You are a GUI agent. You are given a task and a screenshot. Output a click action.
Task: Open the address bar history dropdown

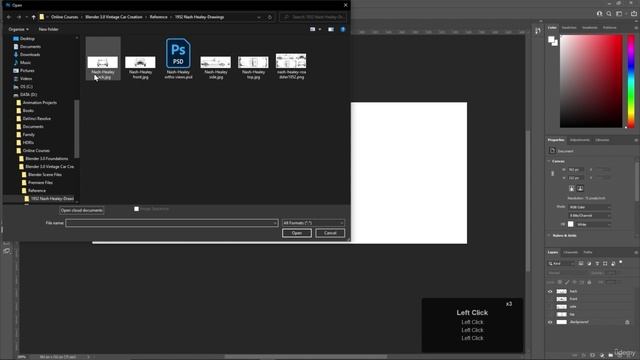pos(259,17)
